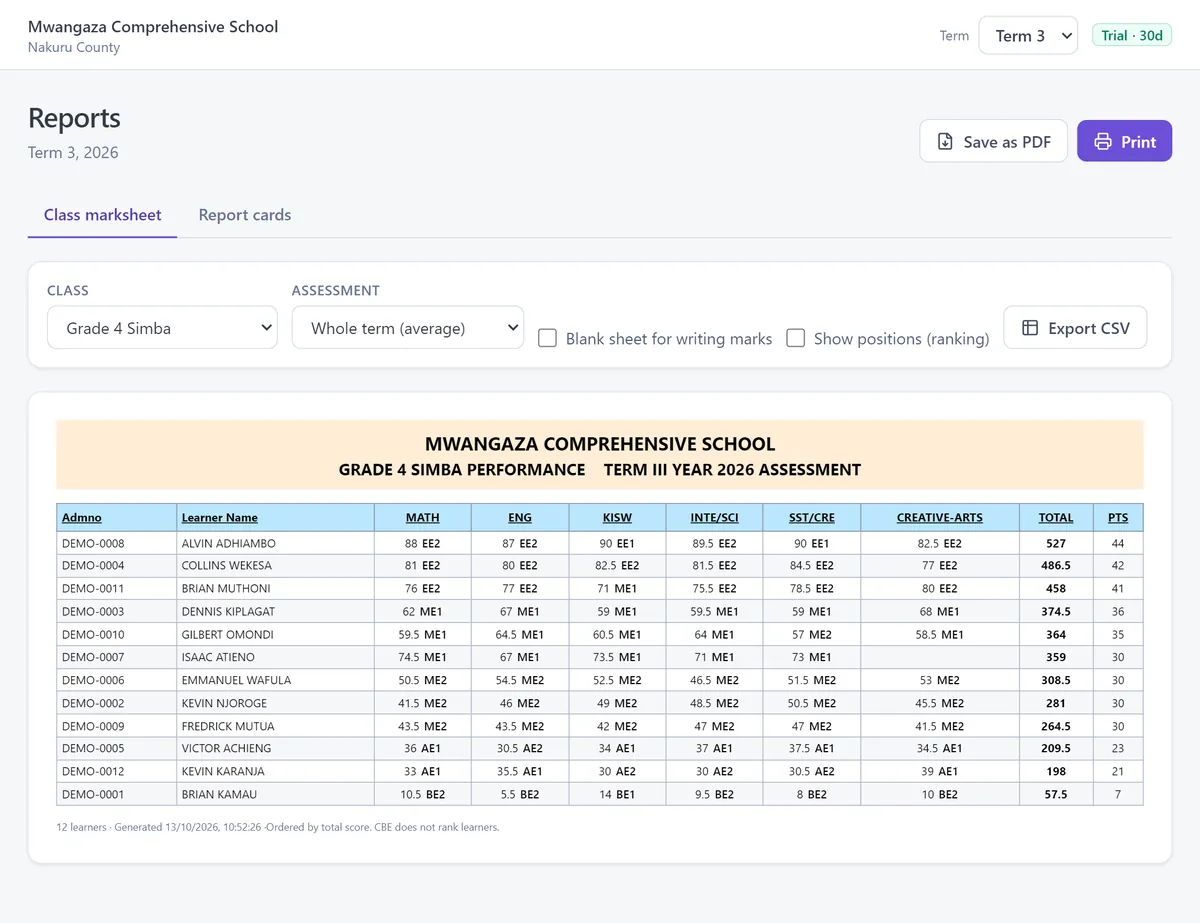Export the marksheet as CSV
The width and height of the screenshot is (1200, 923).
coord(1075,328)
